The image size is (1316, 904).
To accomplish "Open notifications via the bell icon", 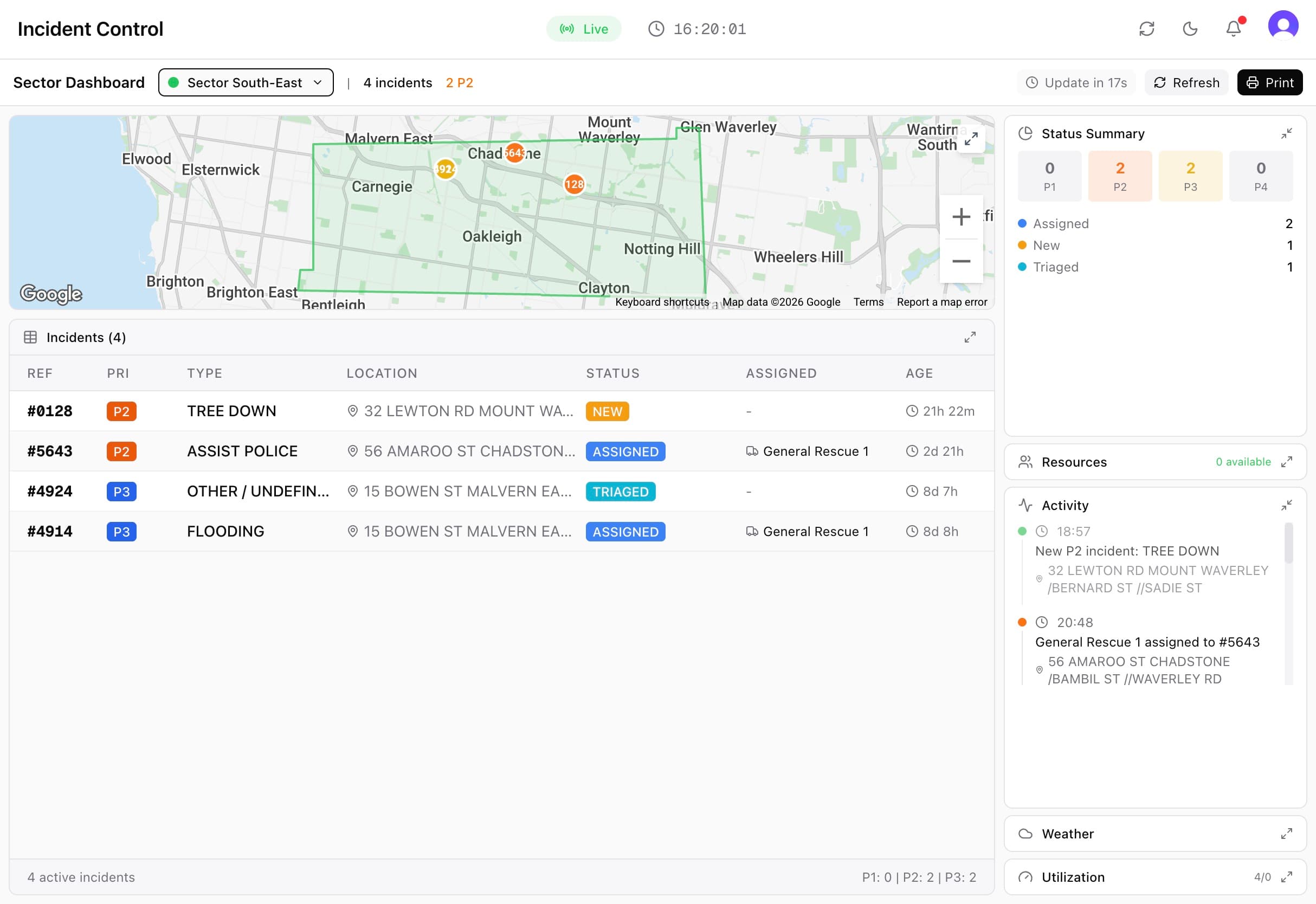I will (1234, 29).
